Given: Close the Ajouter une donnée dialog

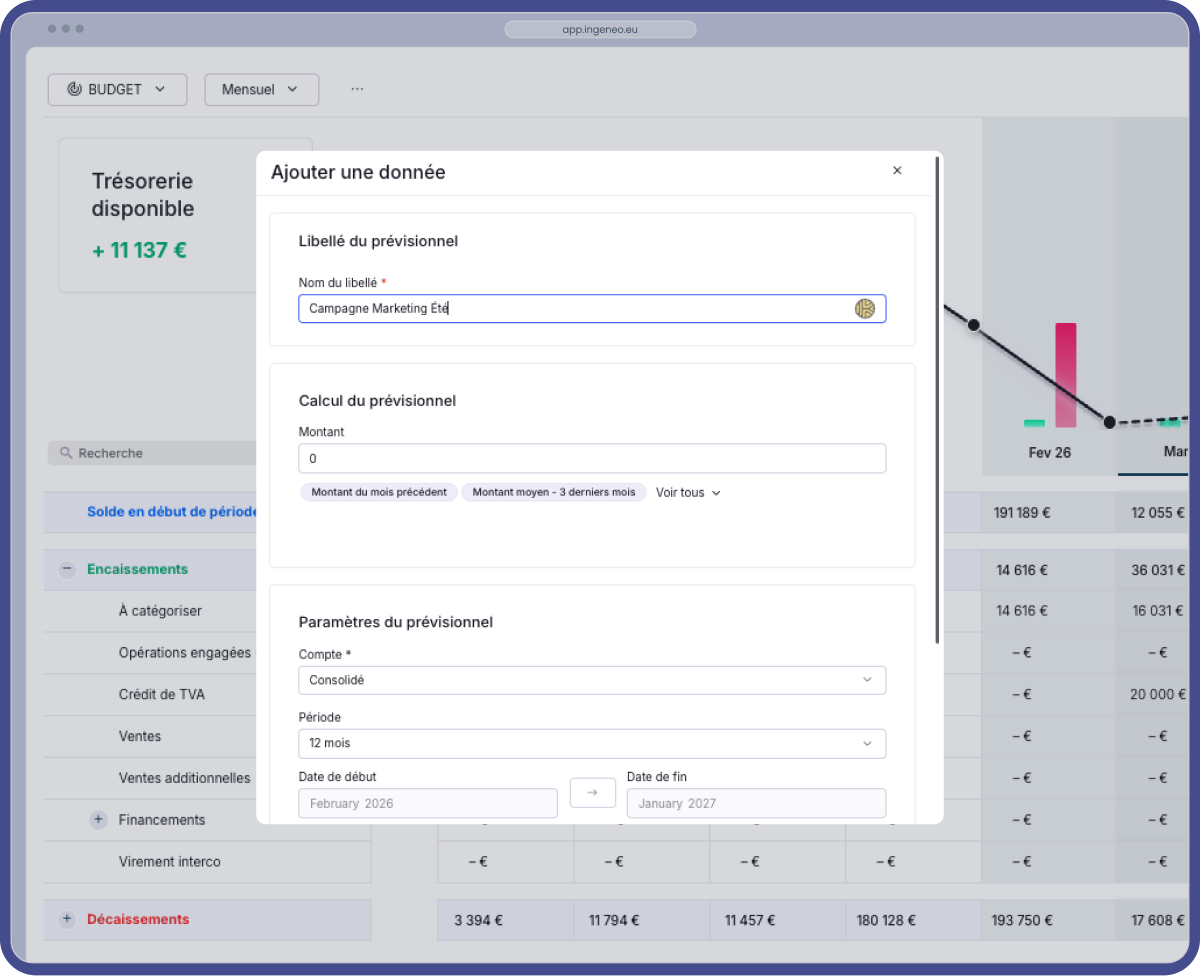Looking at the screenshot, I should 897,171.
